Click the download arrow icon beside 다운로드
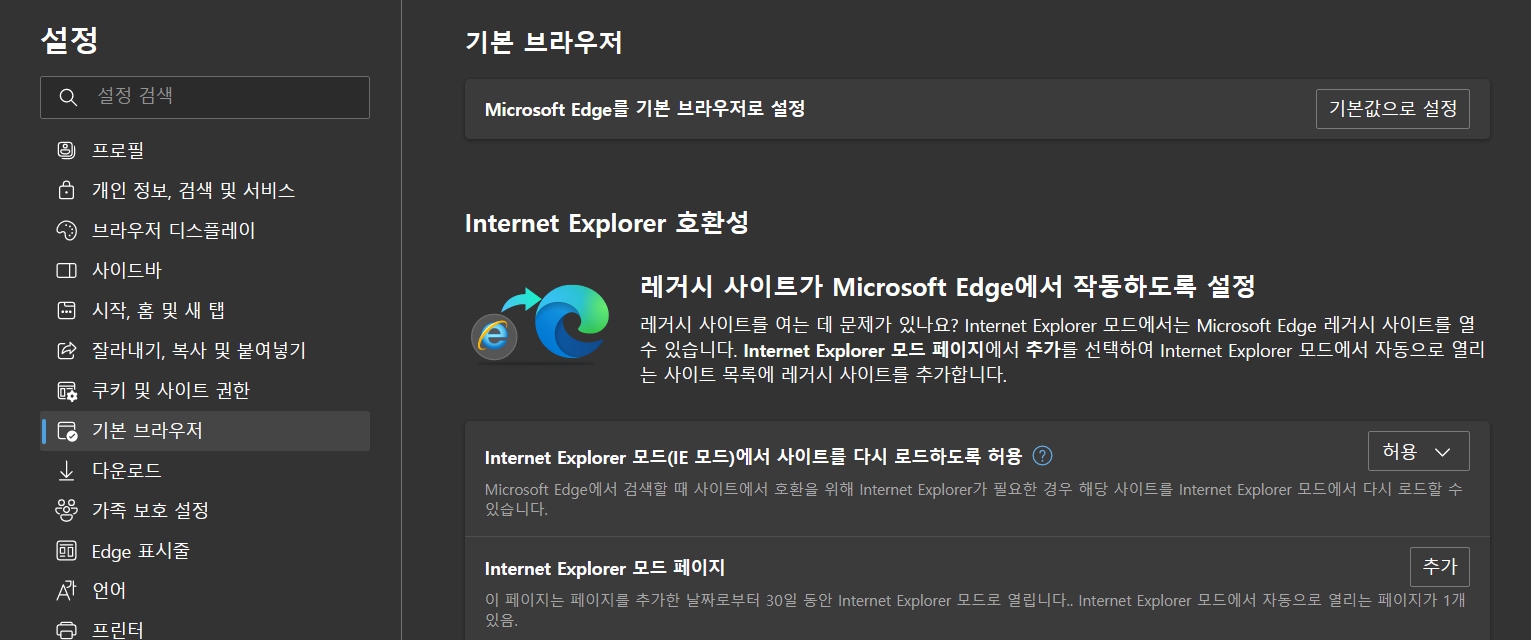This screenshot has height=640, width=1531. (x=67, y=470)
